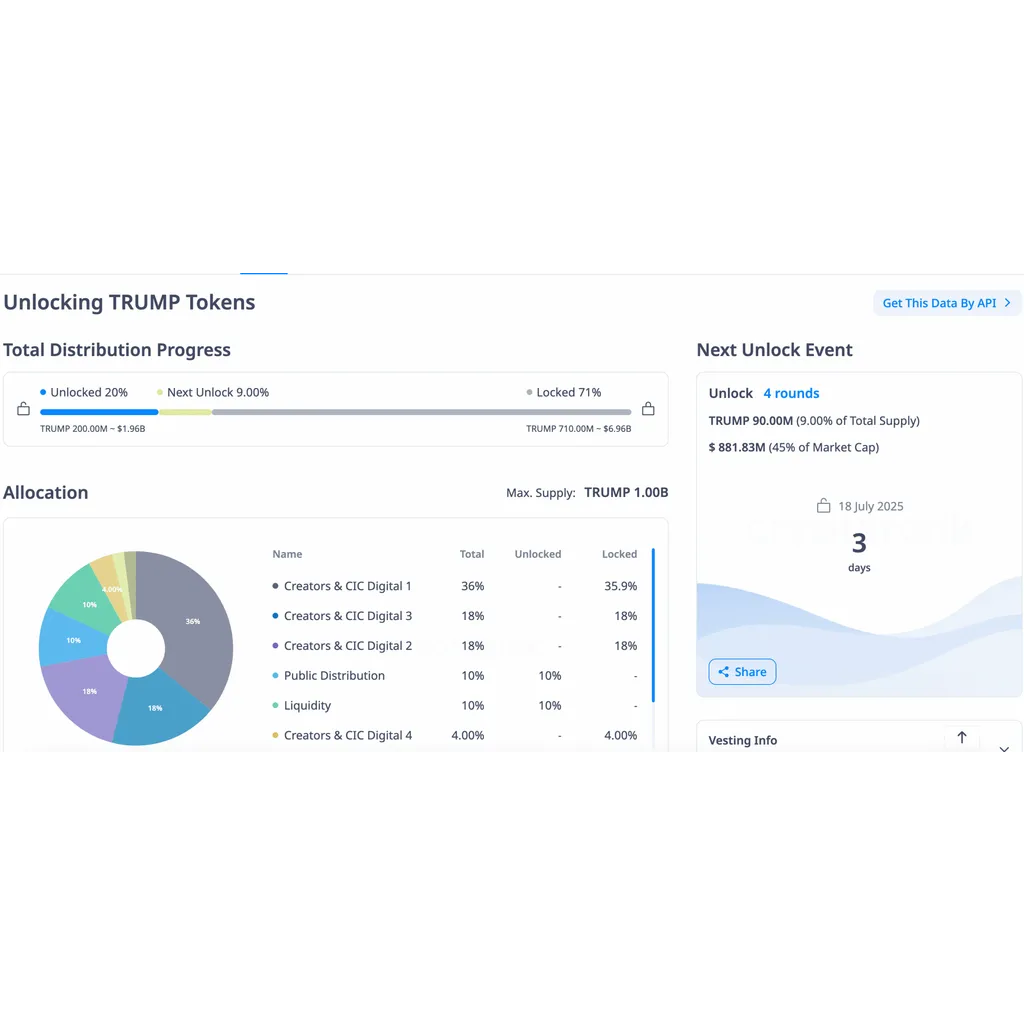Image resolution: width=1024 pixels, height=1024 pixels.
Task: Click the blue unlocked segment of progress bar
Action: [99, 412]
